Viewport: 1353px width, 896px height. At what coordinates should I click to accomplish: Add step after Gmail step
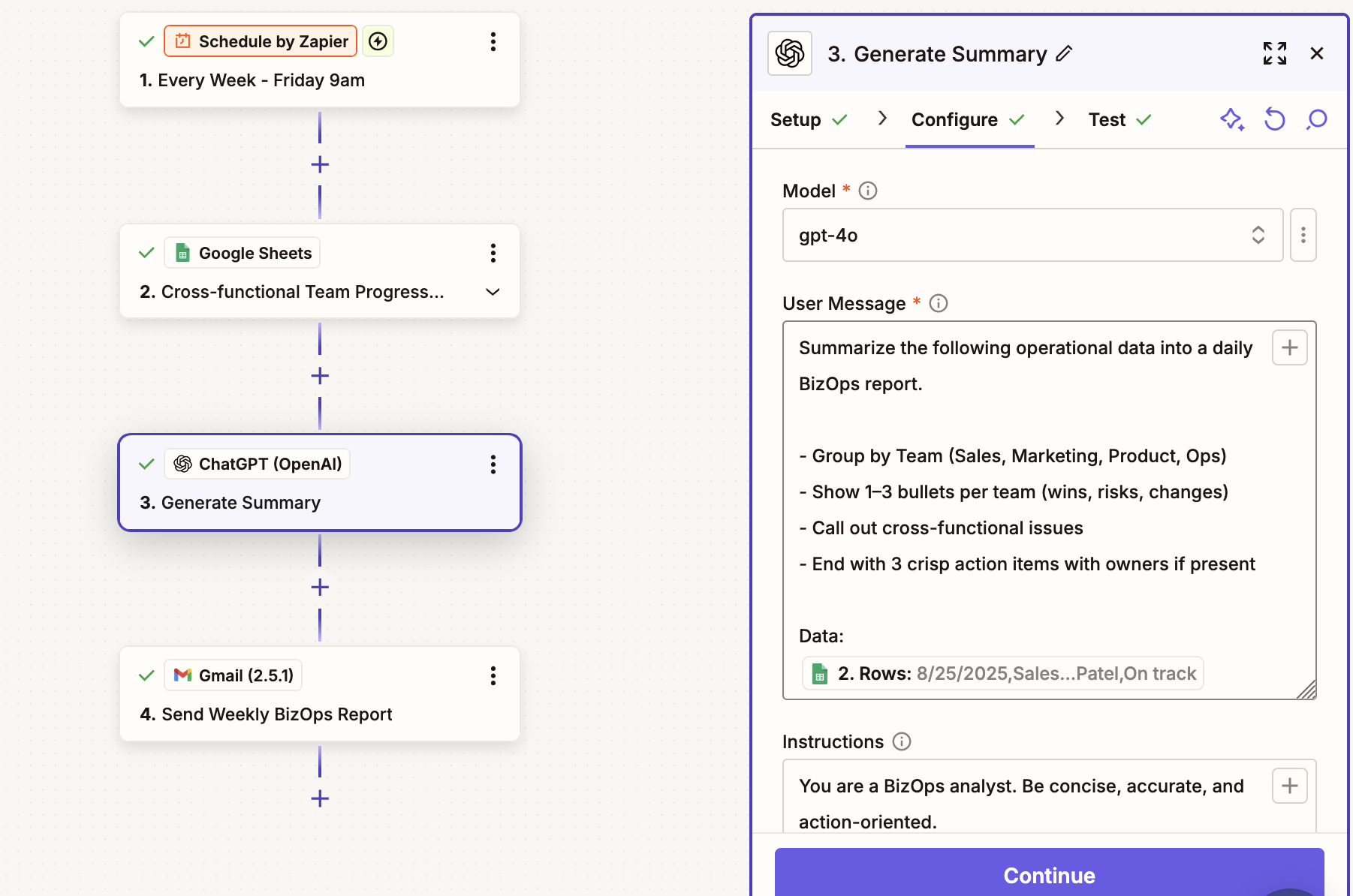(320, 798)
